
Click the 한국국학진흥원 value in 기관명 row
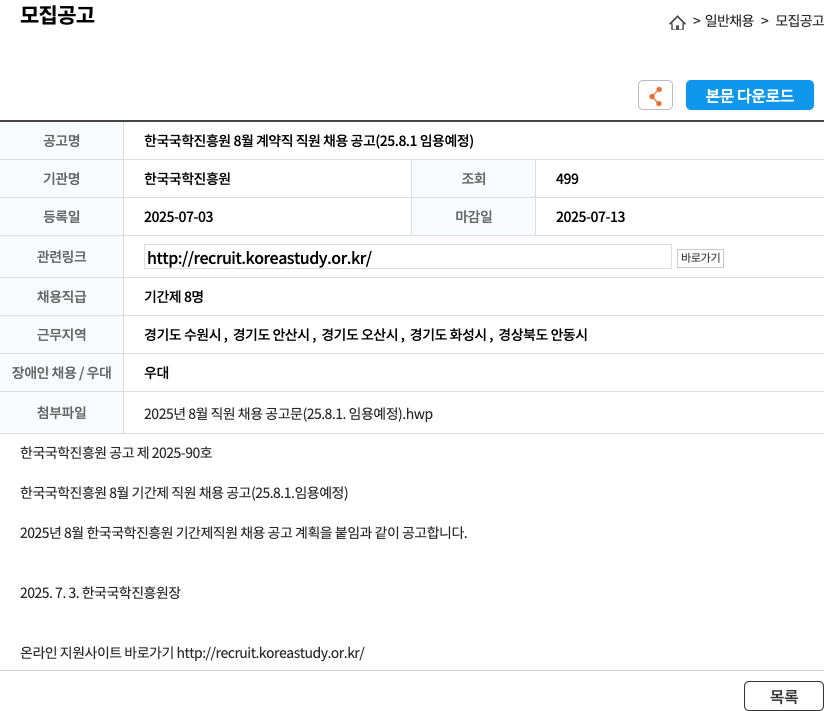coord(187,179)
